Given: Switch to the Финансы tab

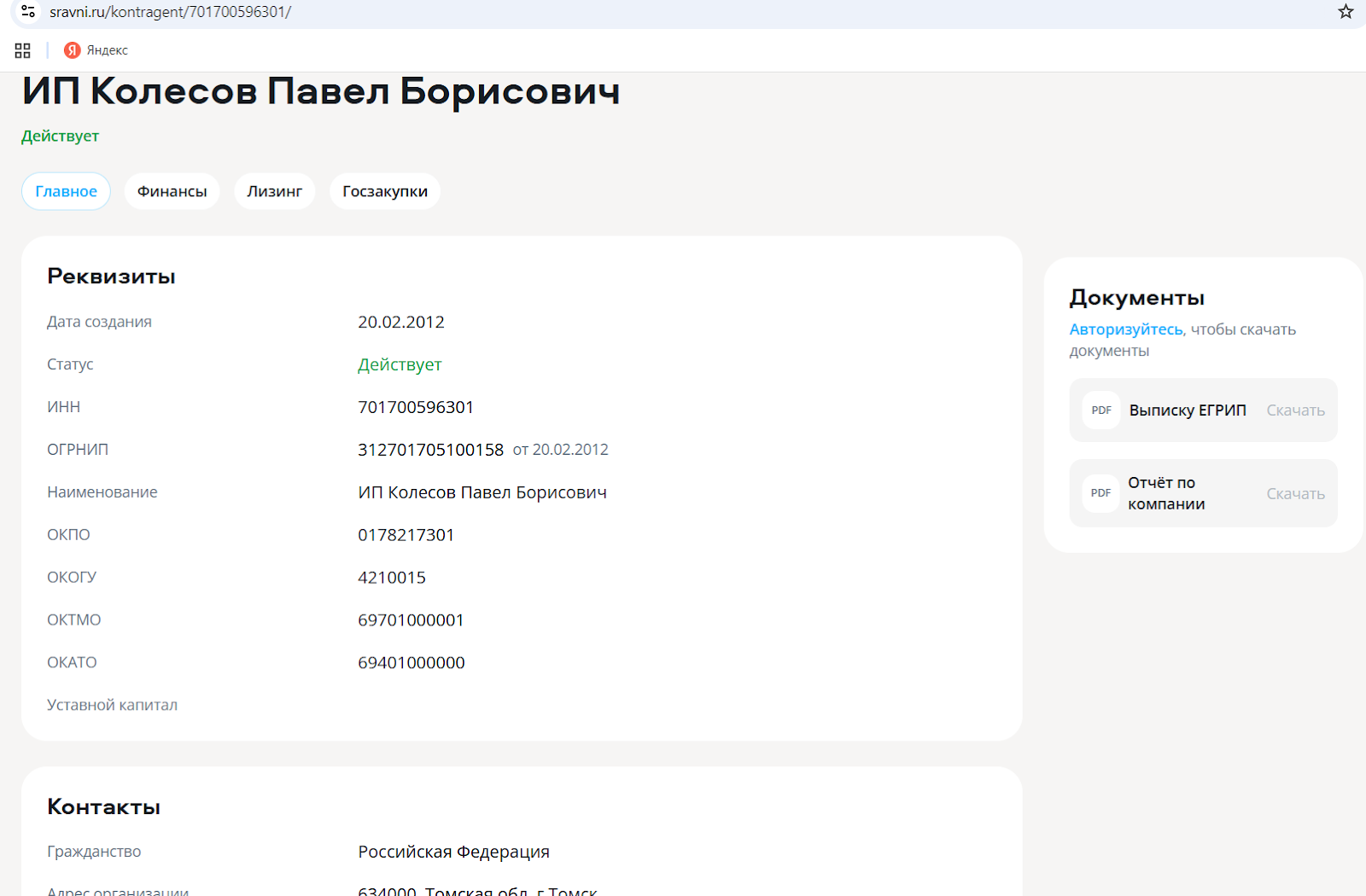Looking at the screenshot, I should point(172,191).
